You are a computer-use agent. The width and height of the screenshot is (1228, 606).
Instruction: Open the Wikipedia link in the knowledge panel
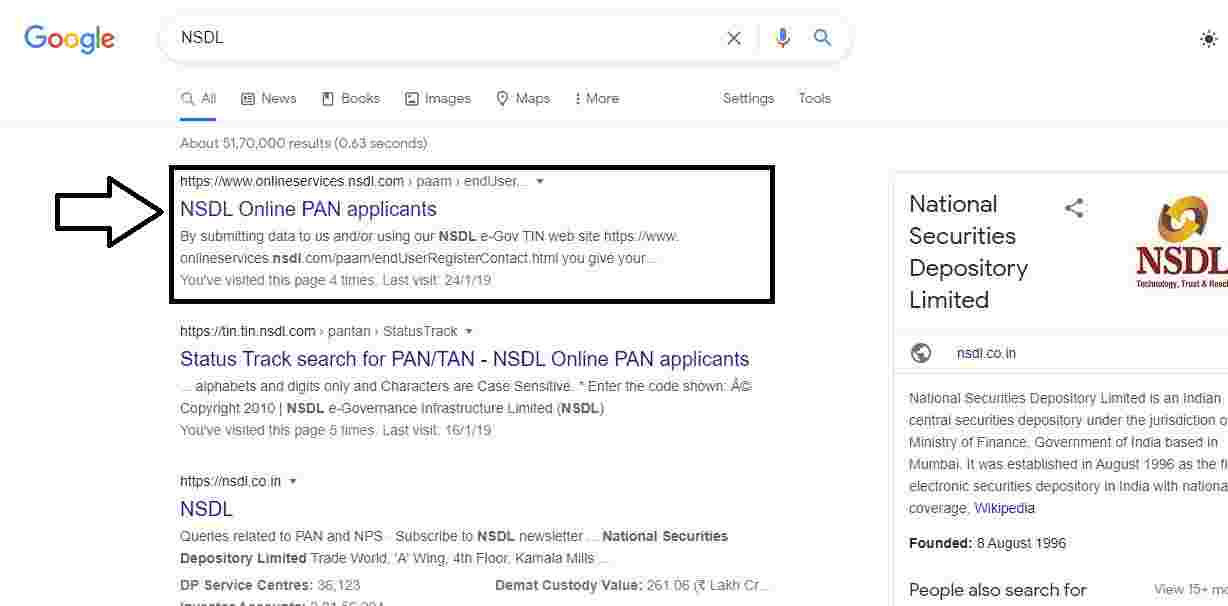(x=1004, y=508)
